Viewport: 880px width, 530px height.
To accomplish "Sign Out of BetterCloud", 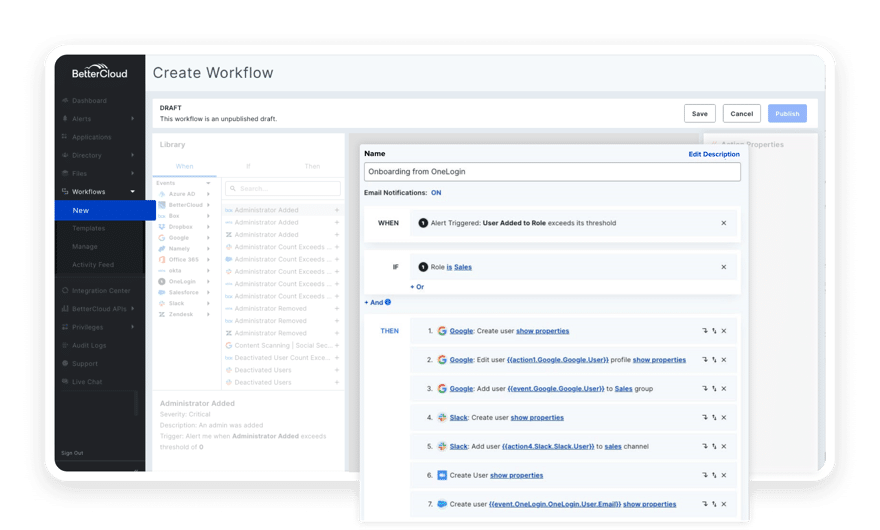I will pyautogui.click(x=72, y=453).
